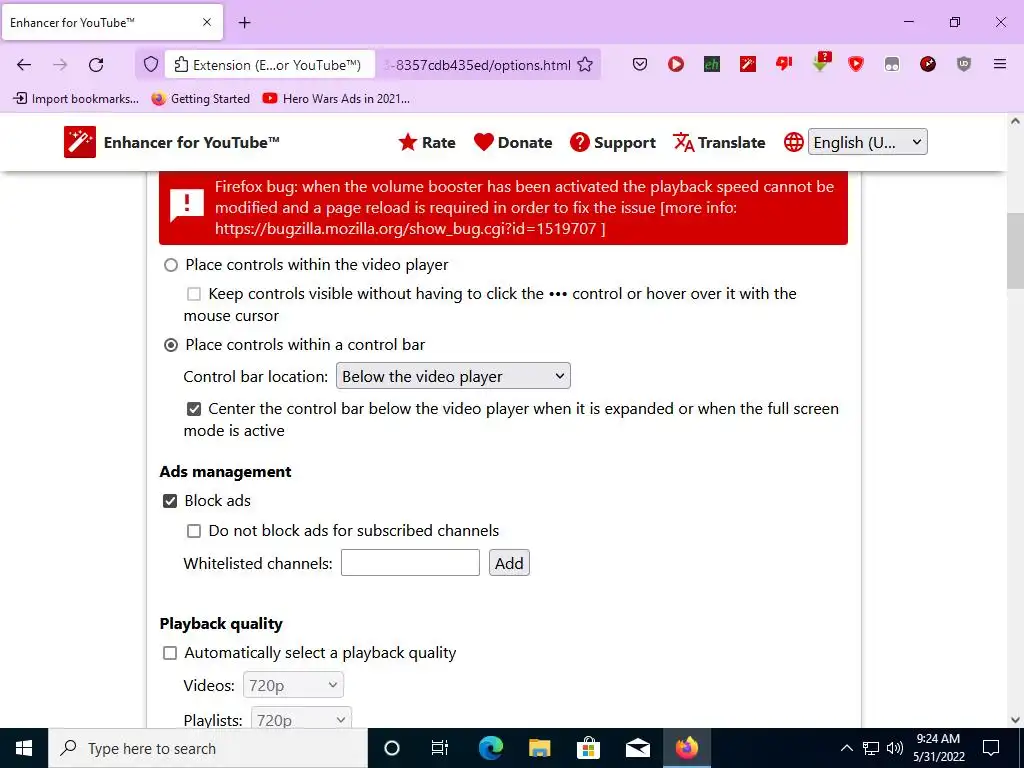The image size is (1024, 768).
Task: Open the notifications action center
Action: click(991, 748)
